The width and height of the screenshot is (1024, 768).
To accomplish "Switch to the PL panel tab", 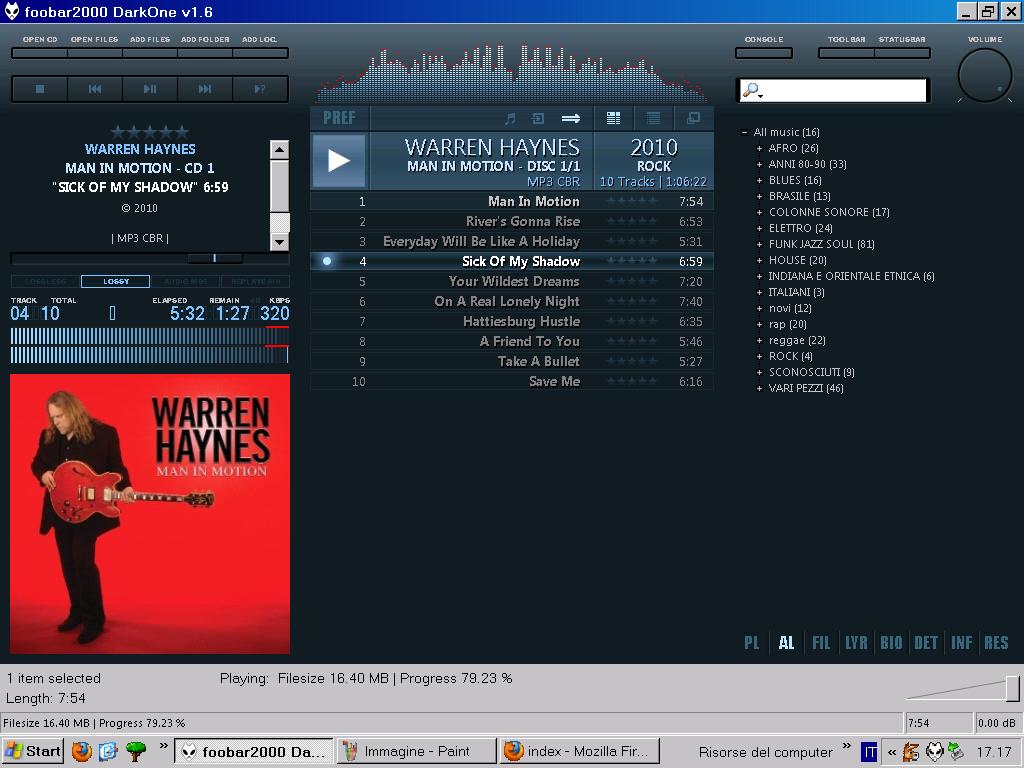I will pyautogui.click(x=752, y=643).
